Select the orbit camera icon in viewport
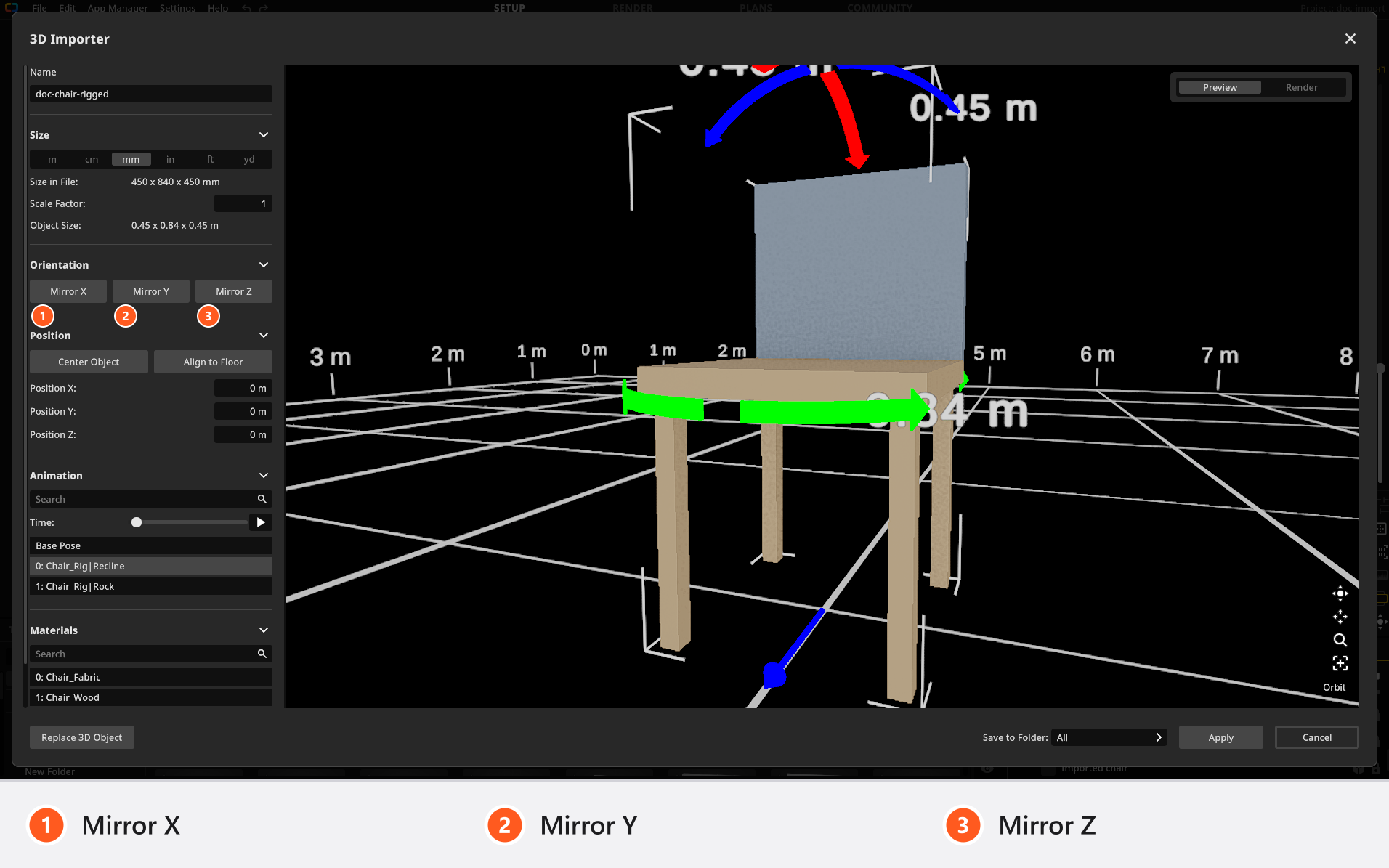Viewport: 1389px width, 868px height. pyautogui.click(x=1340, y=593)
